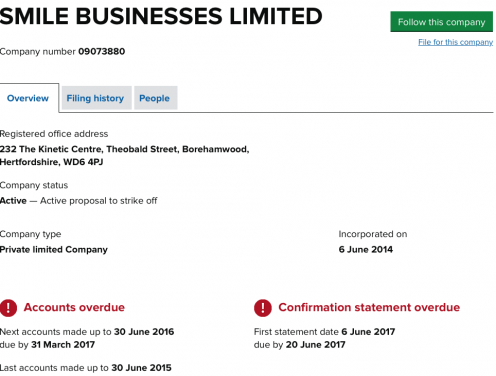Select company number 09073880
496x376 pixels.
tap(102, 51)
